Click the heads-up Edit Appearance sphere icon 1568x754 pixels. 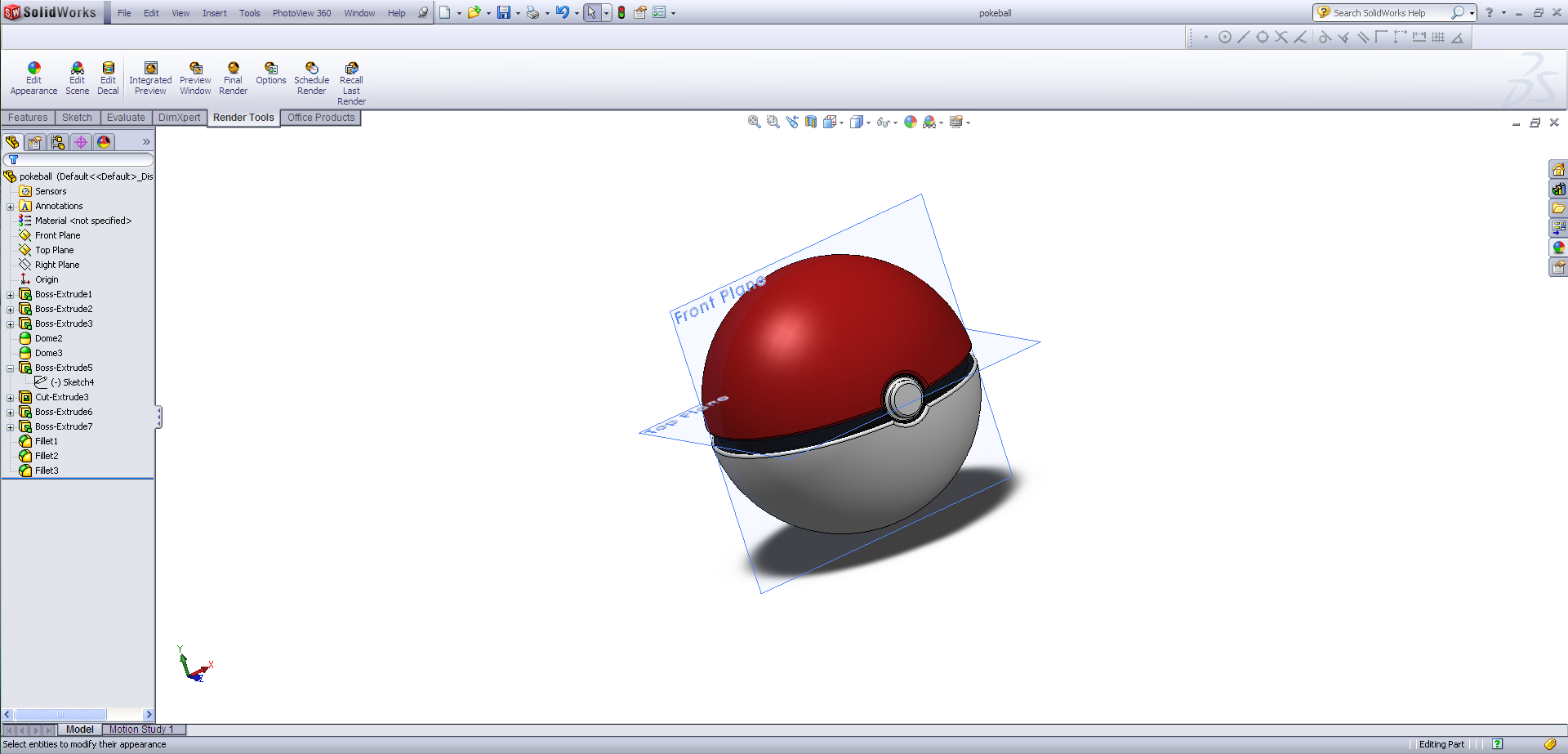coord(911,122)
